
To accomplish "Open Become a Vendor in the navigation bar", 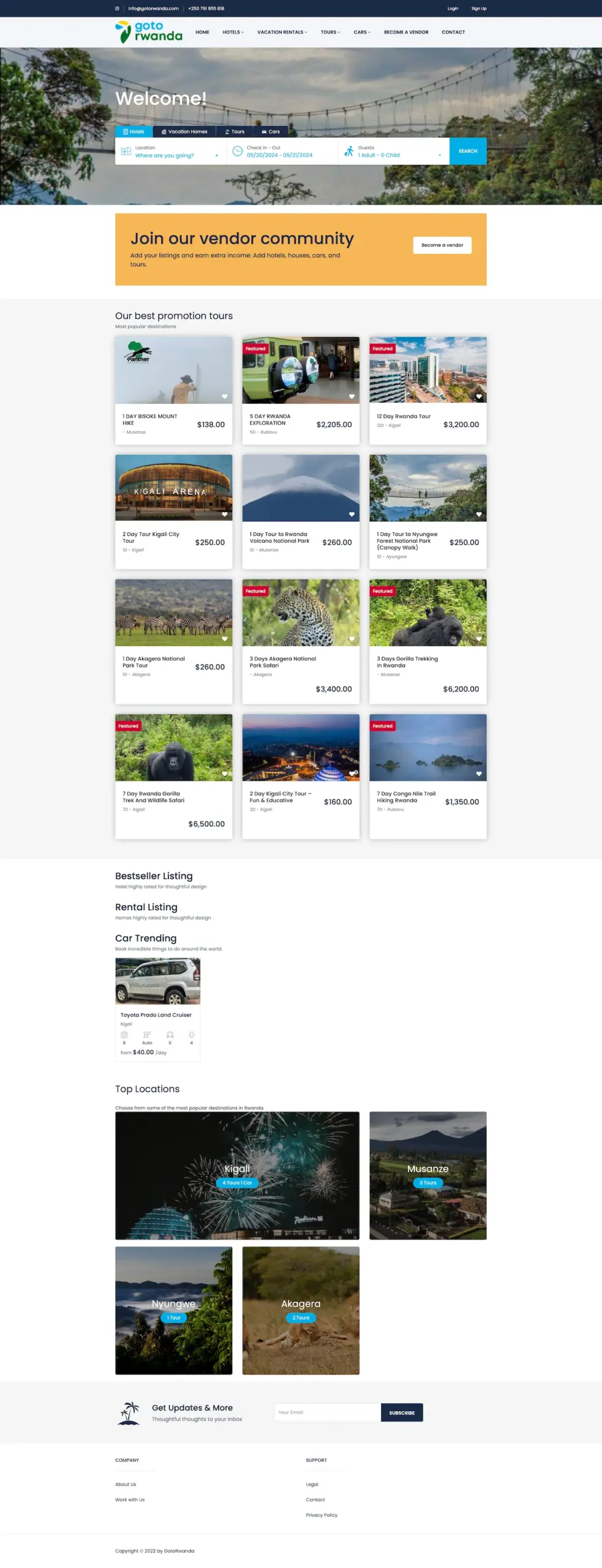I will click(406, 32).
